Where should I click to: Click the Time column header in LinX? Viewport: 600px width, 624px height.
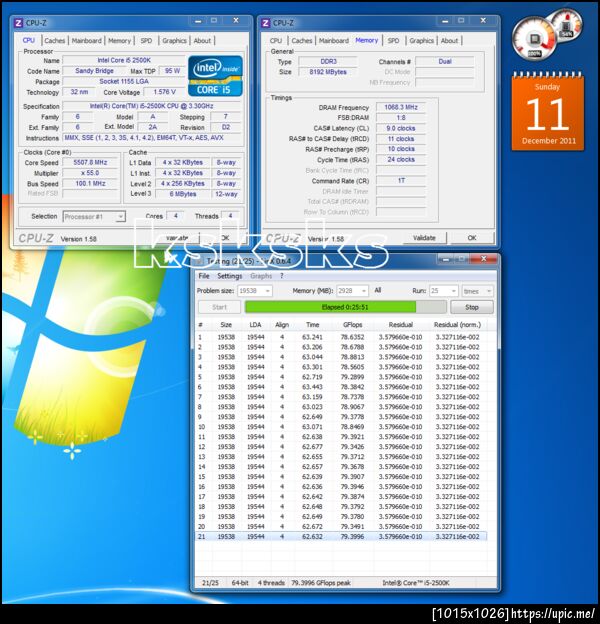pyautogui.click(x=312, y=325)
